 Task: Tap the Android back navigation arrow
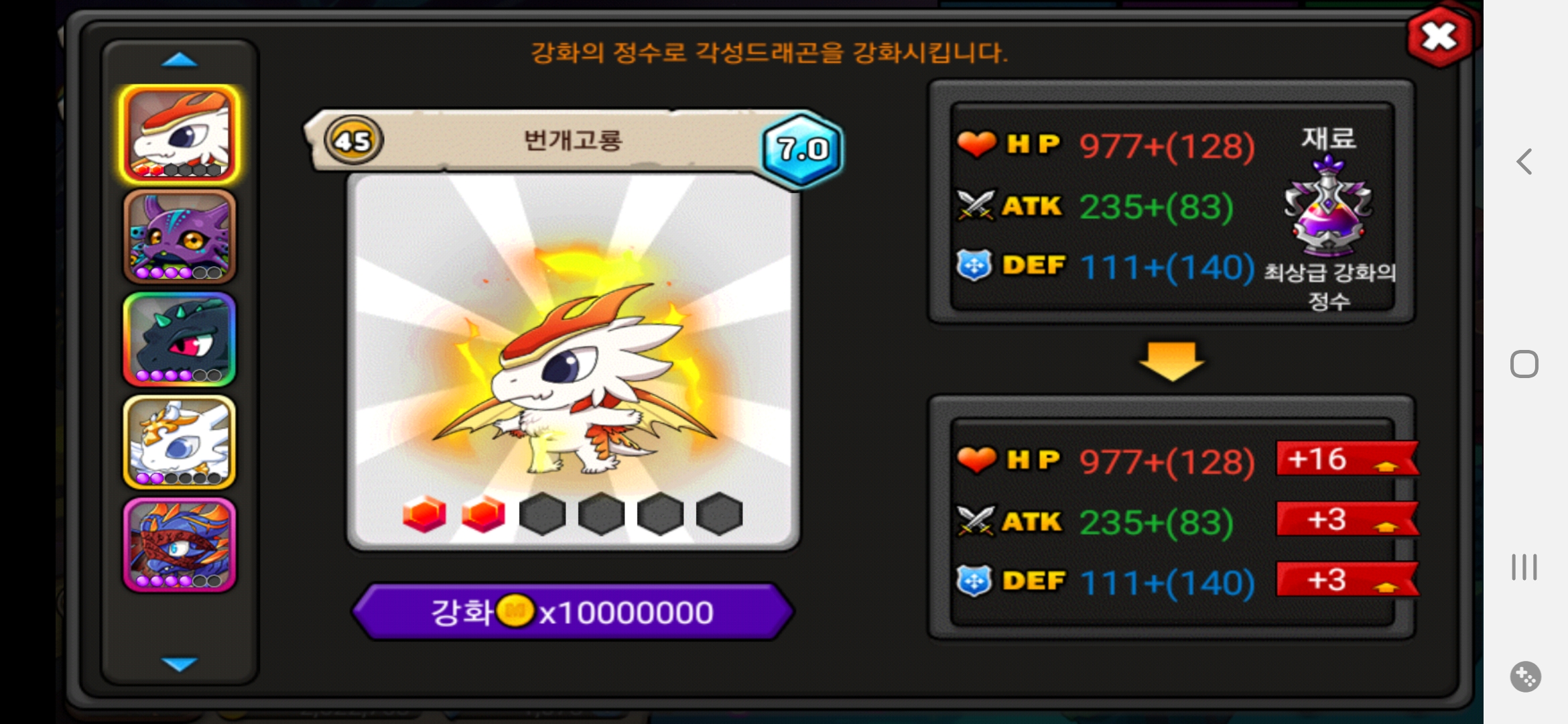tap(1524, 162)
